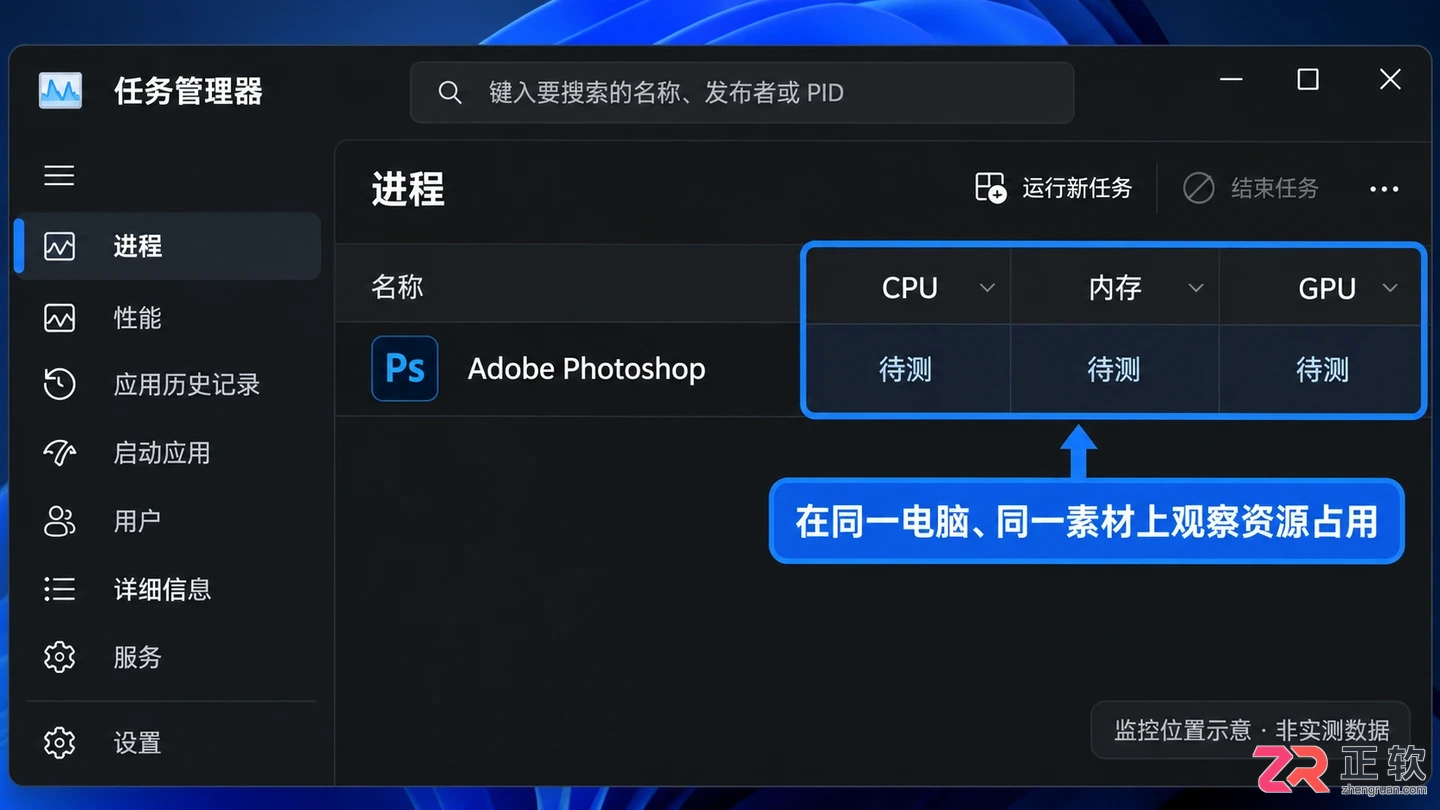Click the Adobe Photoshop Ps icon
This screenshot has height=810, width=1440.
pyautogui.click(x=405, y=368)
